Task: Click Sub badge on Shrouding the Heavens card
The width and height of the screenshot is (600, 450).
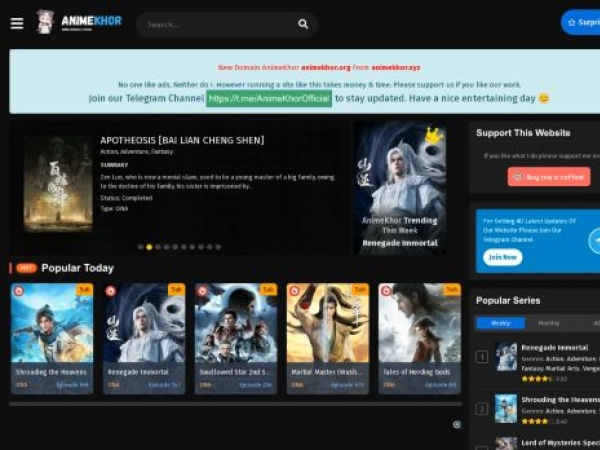Action: [85, 289]
